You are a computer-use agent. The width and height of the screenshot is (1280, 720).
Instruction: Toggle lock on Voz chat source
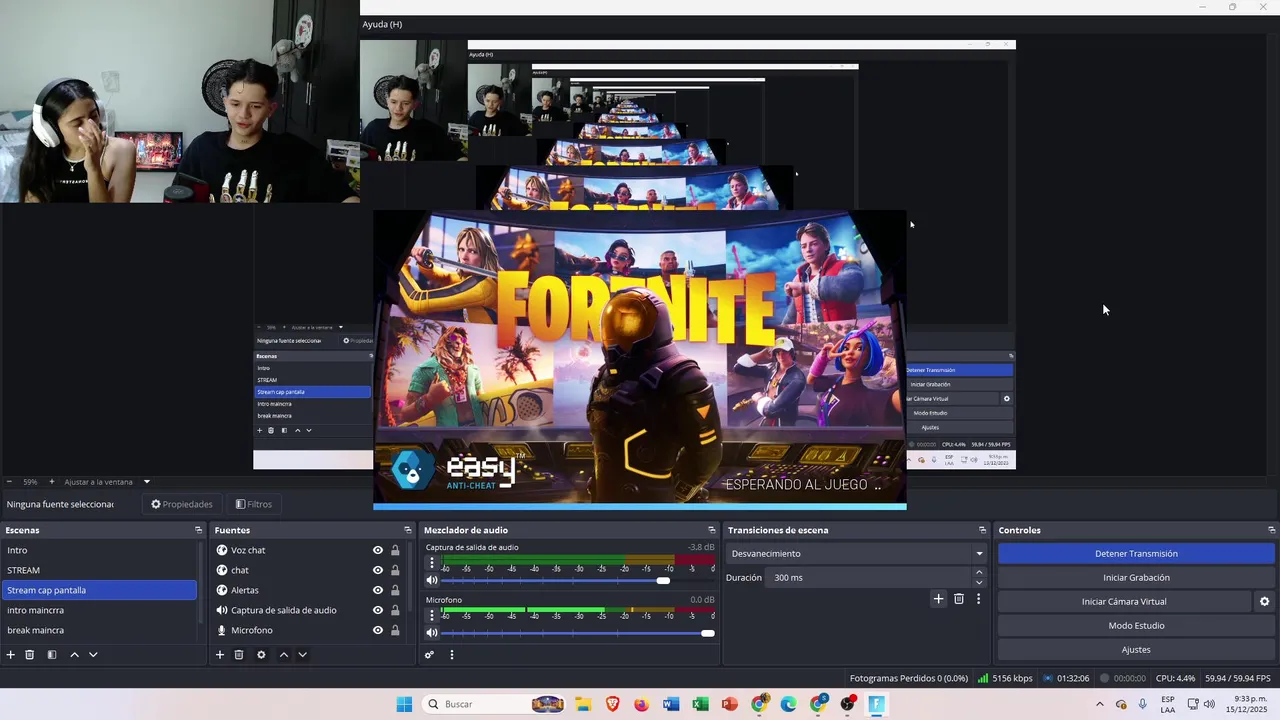coord(395,550)
